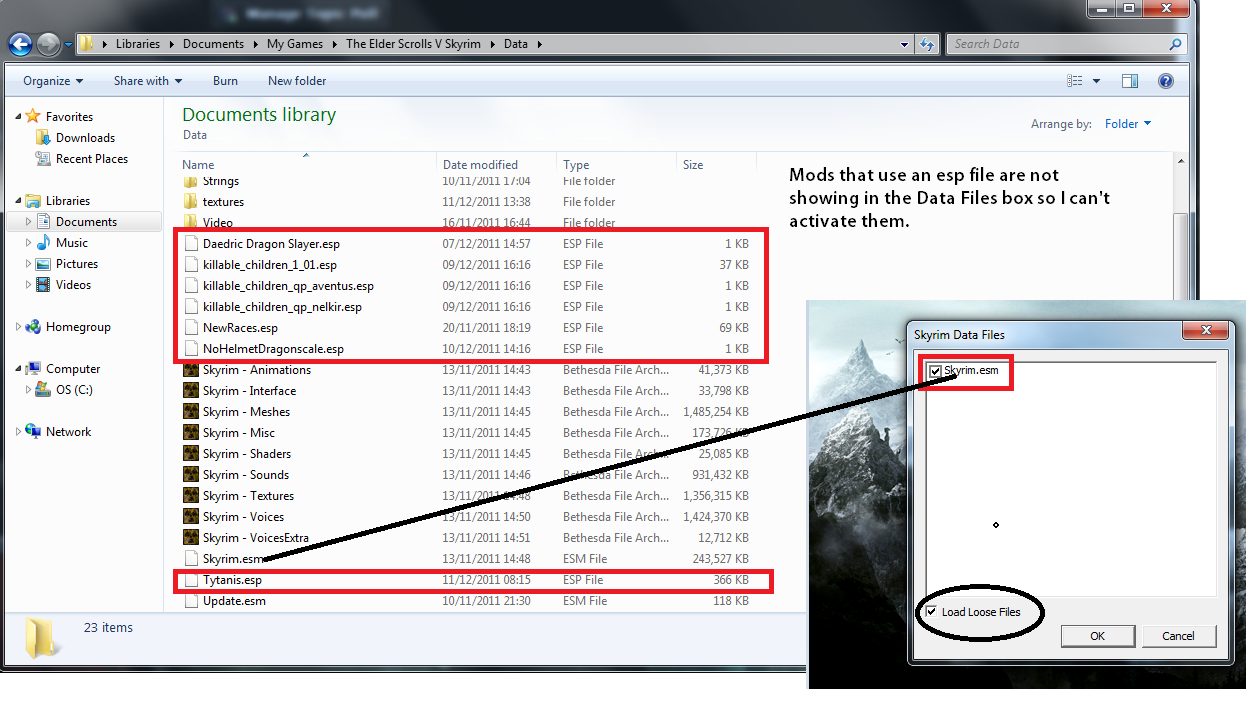Click Documents in the address breadcrumb
The image size is (1246, 702).
point(213,44)
